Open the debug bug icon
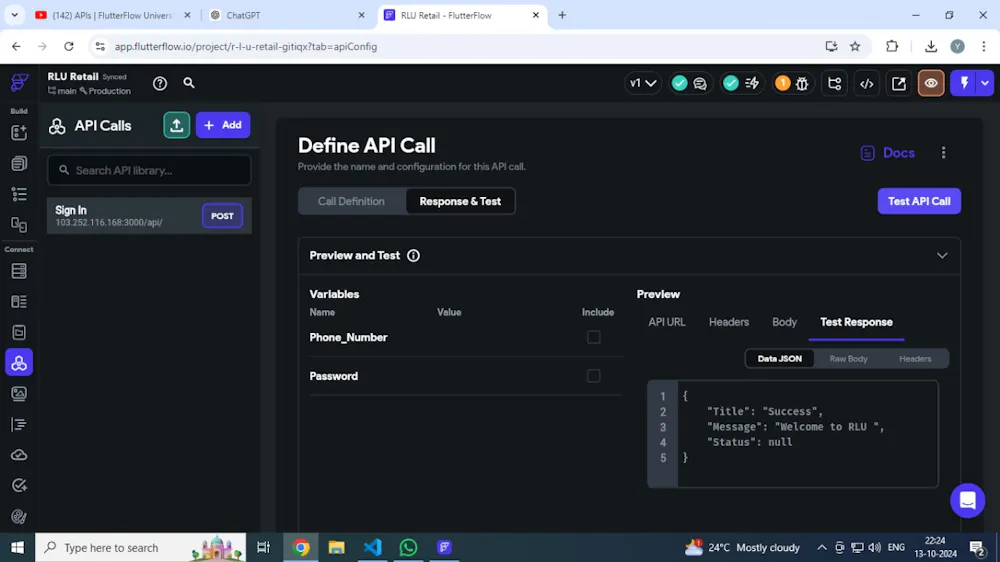The width and height of the screenshot is (1000, 562). point(802,84)
